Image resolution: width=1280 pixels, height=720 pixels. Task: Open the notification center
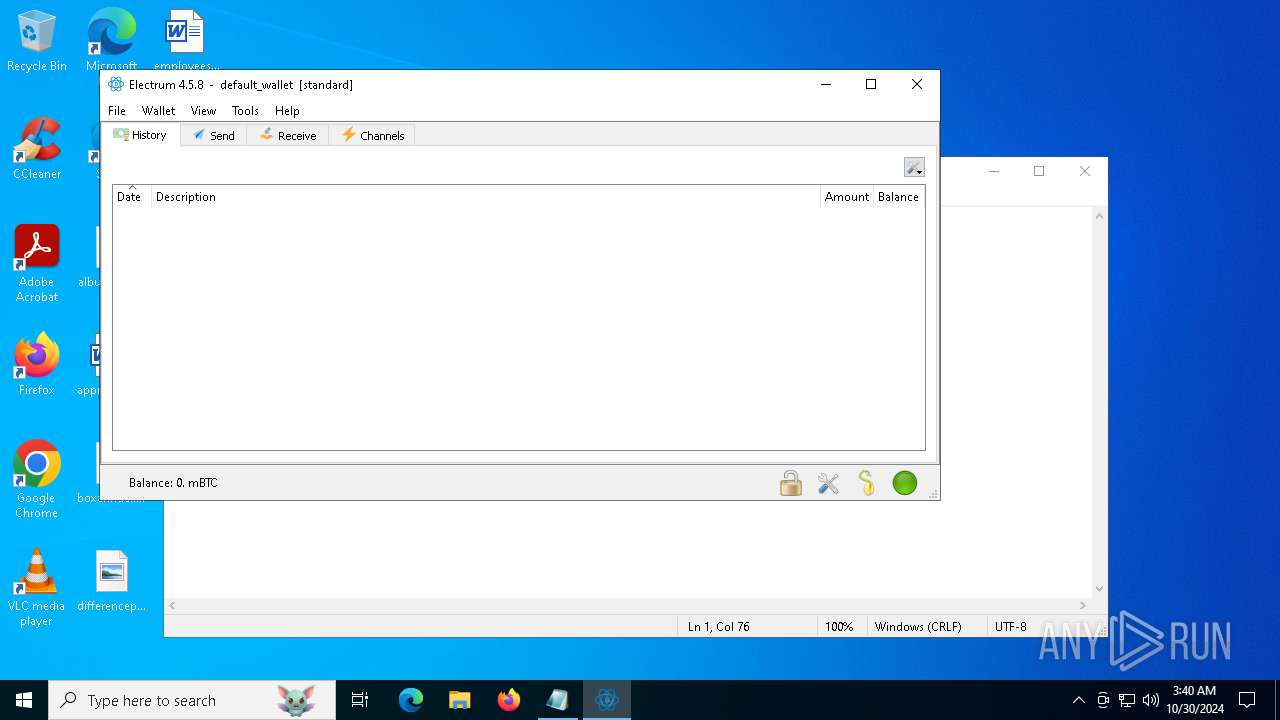[x=1247, y=700]
